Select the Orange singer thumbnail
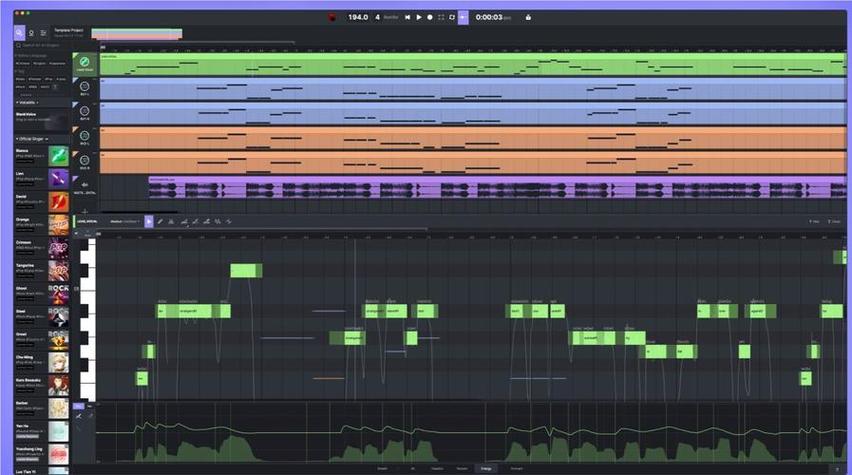 (x=58, y=224)
